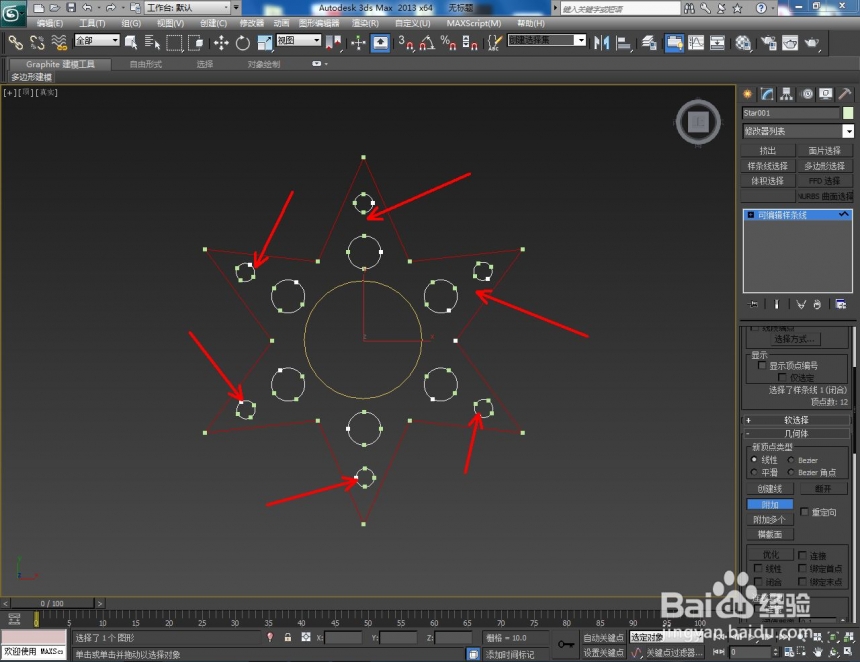Click the New Scene icon in quick access toolbar
Image resolution: width=860 pixels, height=662 pixels.
(38, 8)
